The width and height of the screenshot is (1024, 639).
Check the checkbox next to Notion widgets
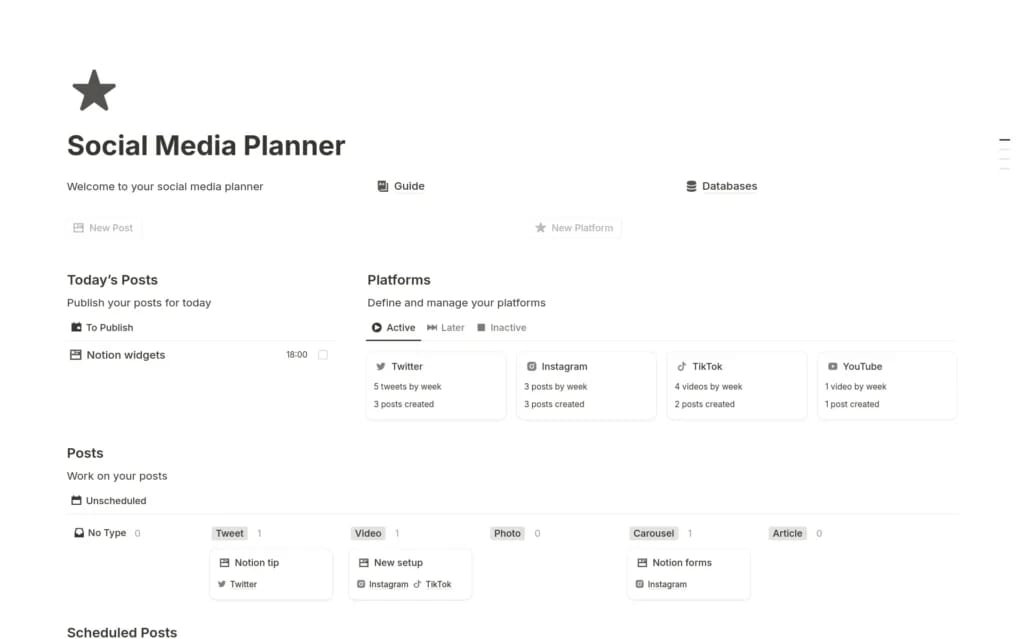[x=322, y=354]
